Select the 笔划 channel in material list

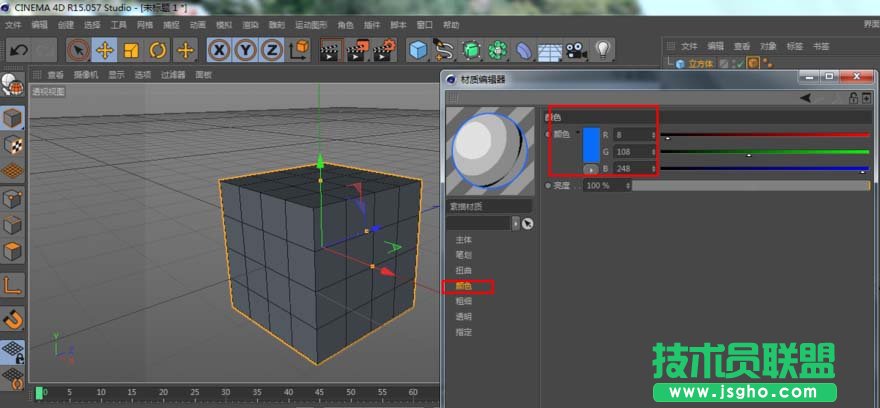point(463,255)
